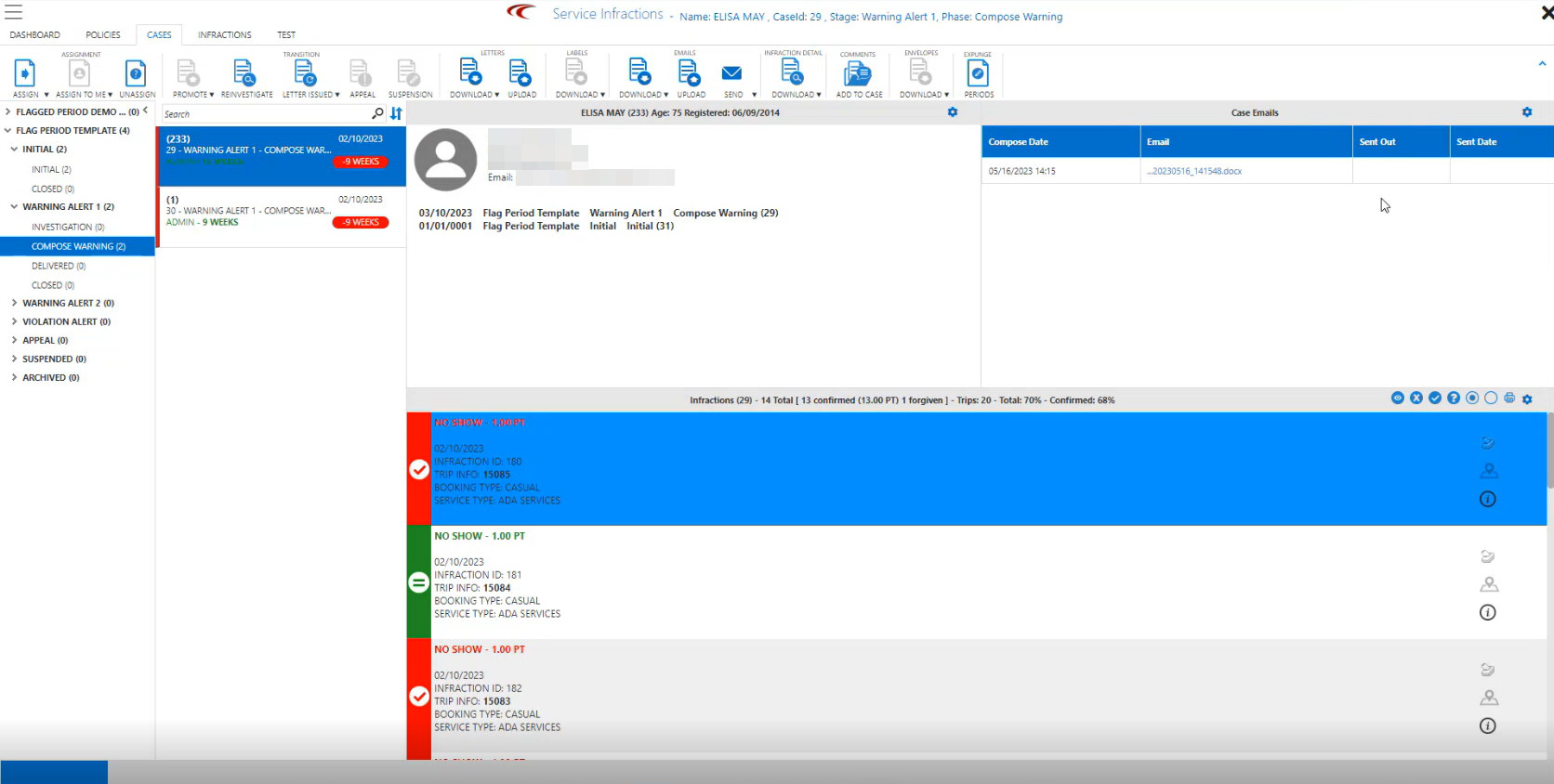Open the Expunge Periods icon
This screenshot has height=784, width=1554.
coord(978,73)
